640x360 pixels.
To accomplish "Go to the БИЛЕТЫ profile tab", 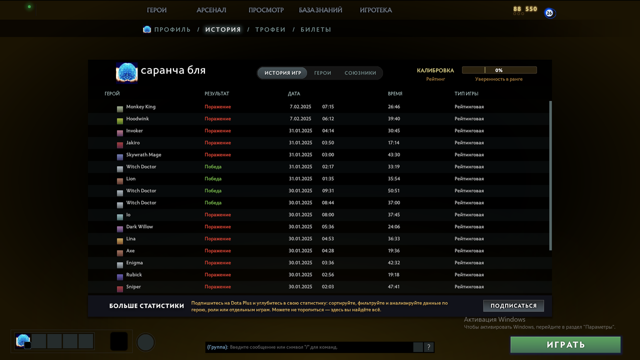I will pos(316,29).
